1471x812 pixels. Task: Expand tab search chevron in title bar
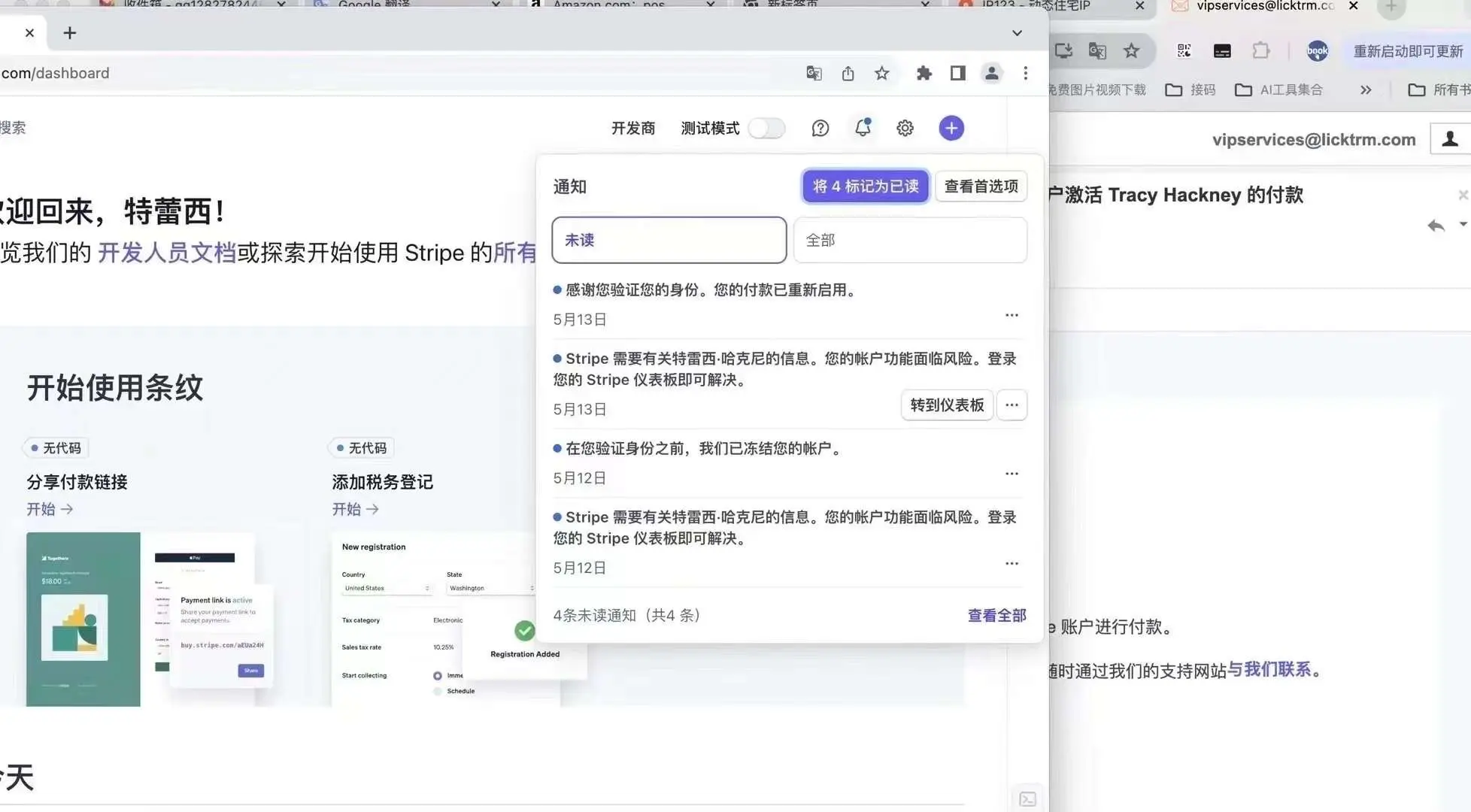point(1017,33)
